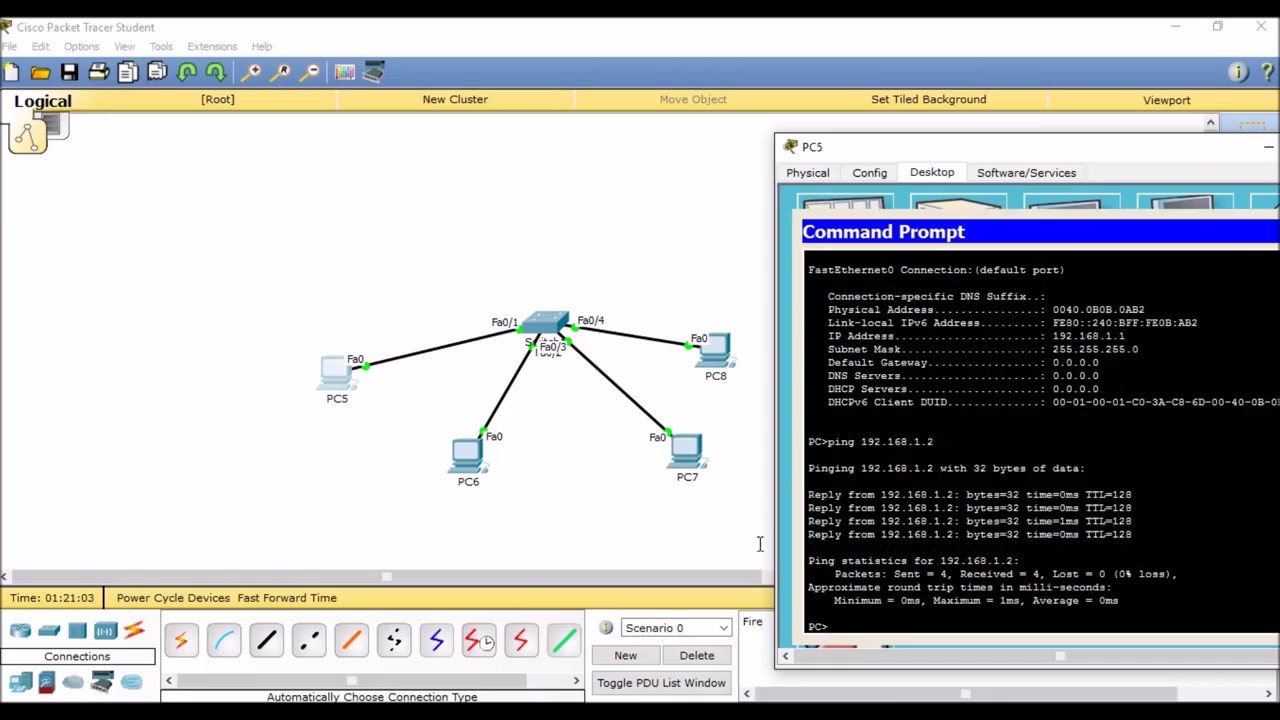Screen dimensions: 1280x720
Task: Open the Extensions menu
Action: click(x=212, y=47)
